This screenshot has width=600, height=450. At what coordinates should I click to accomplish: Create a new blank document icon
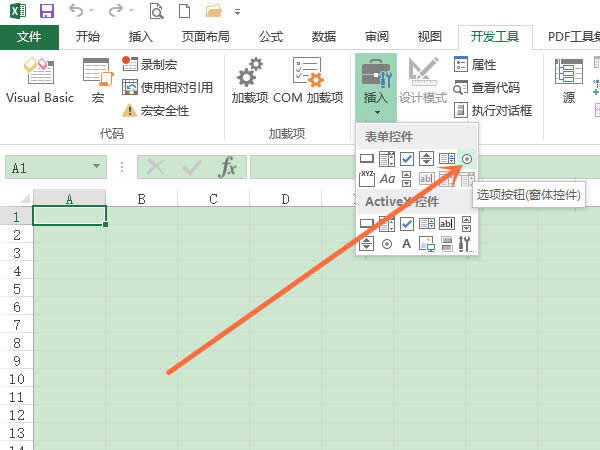tap(184, 11)
